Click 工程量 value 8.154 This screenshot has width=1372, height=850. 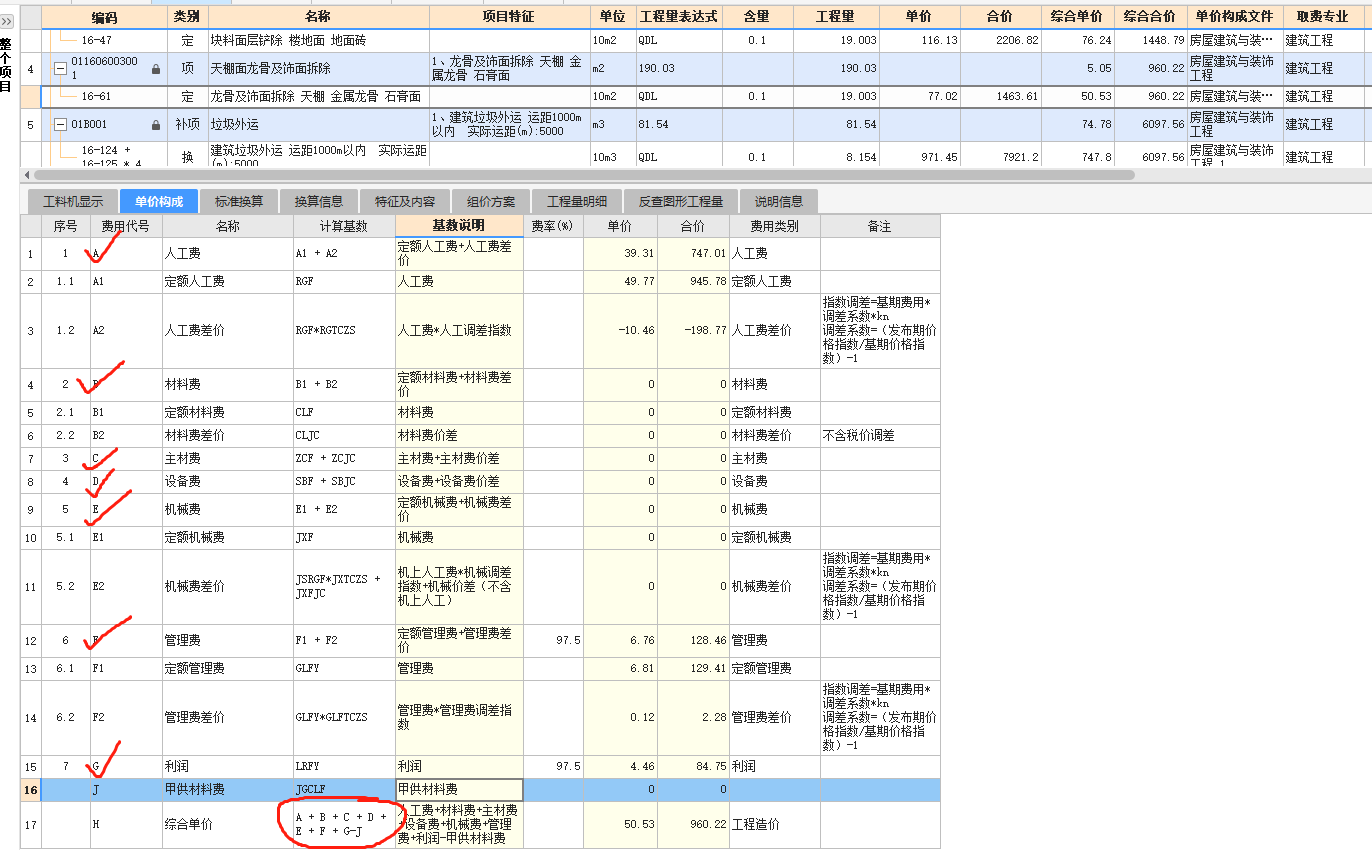[859, 157]
